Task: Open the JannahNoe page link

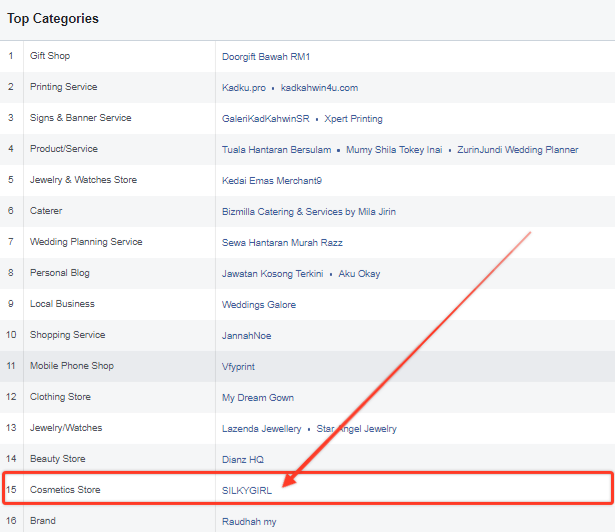Action: coord(246,335)
